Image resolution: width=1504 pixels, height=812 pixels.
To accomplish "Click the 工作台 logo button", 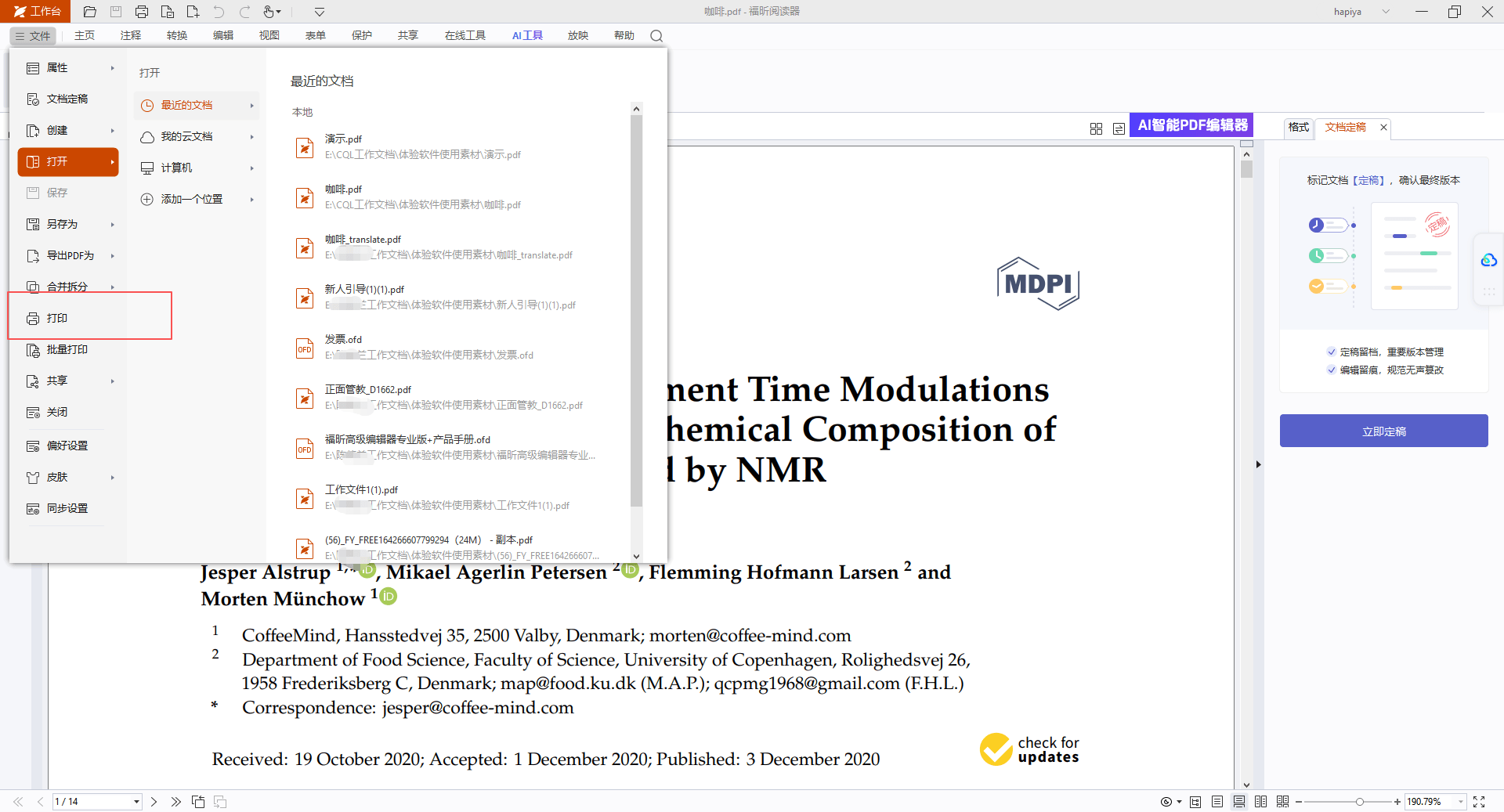I will [x=36, y=11].
